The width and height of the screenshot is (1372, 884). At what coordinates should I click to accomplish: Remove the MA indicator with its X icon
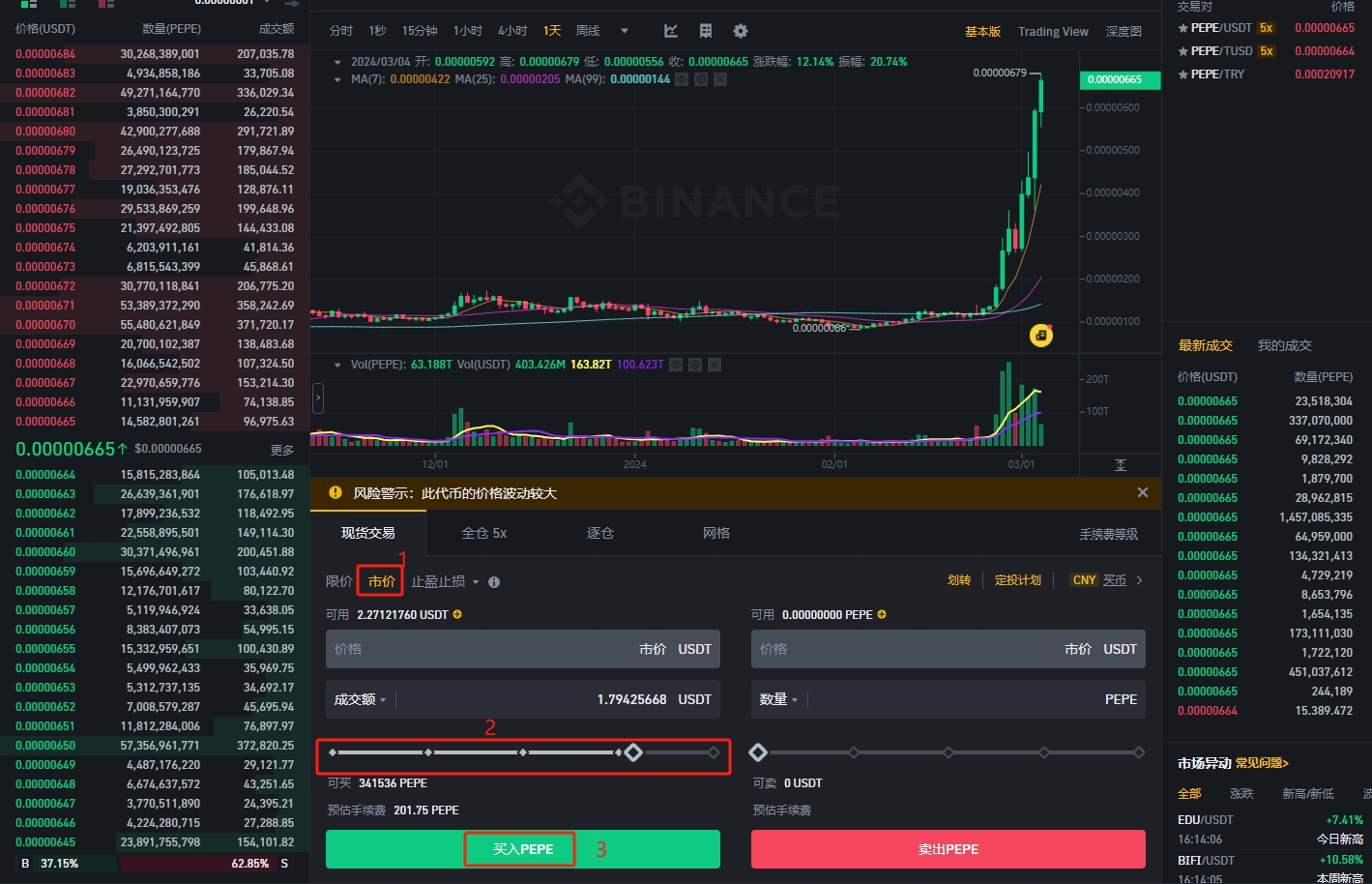click(720, 79)
